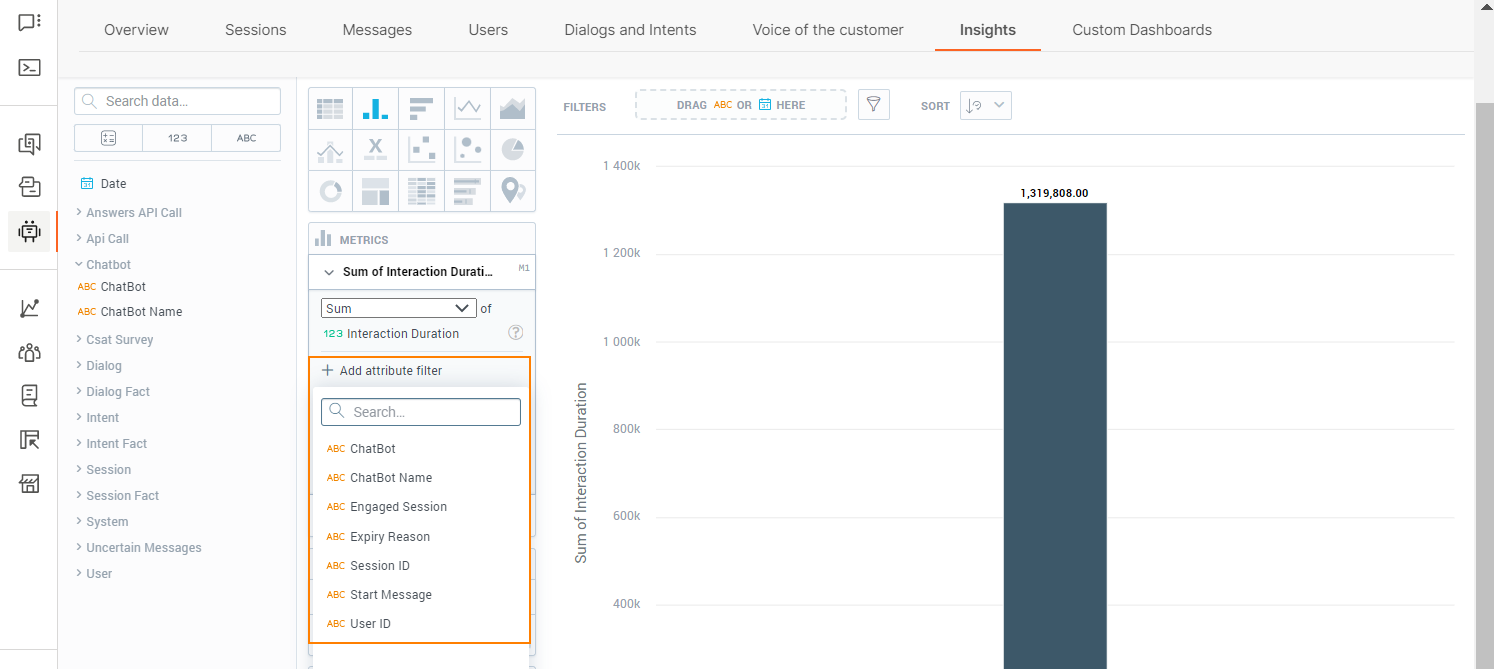Pick the pie chart visualization
Image resolution: width=1494 pixels, height=669 pixels.
pos(512,149)
